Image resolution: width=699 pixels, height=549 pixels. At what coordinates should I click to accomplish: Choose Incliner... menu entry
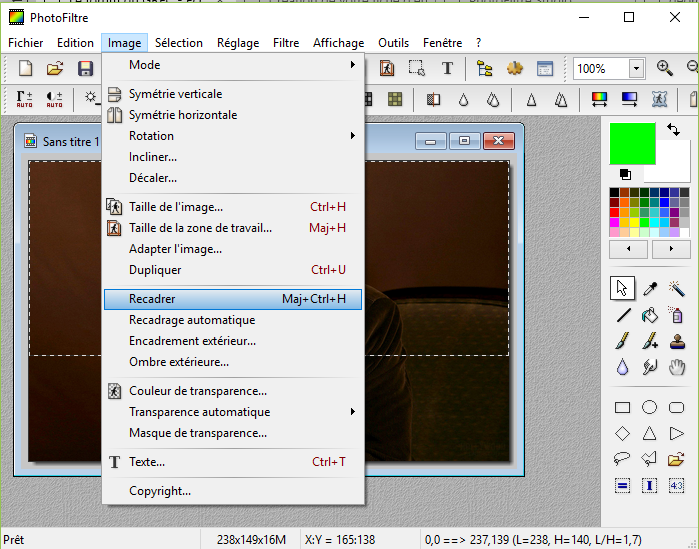[234, 157]
